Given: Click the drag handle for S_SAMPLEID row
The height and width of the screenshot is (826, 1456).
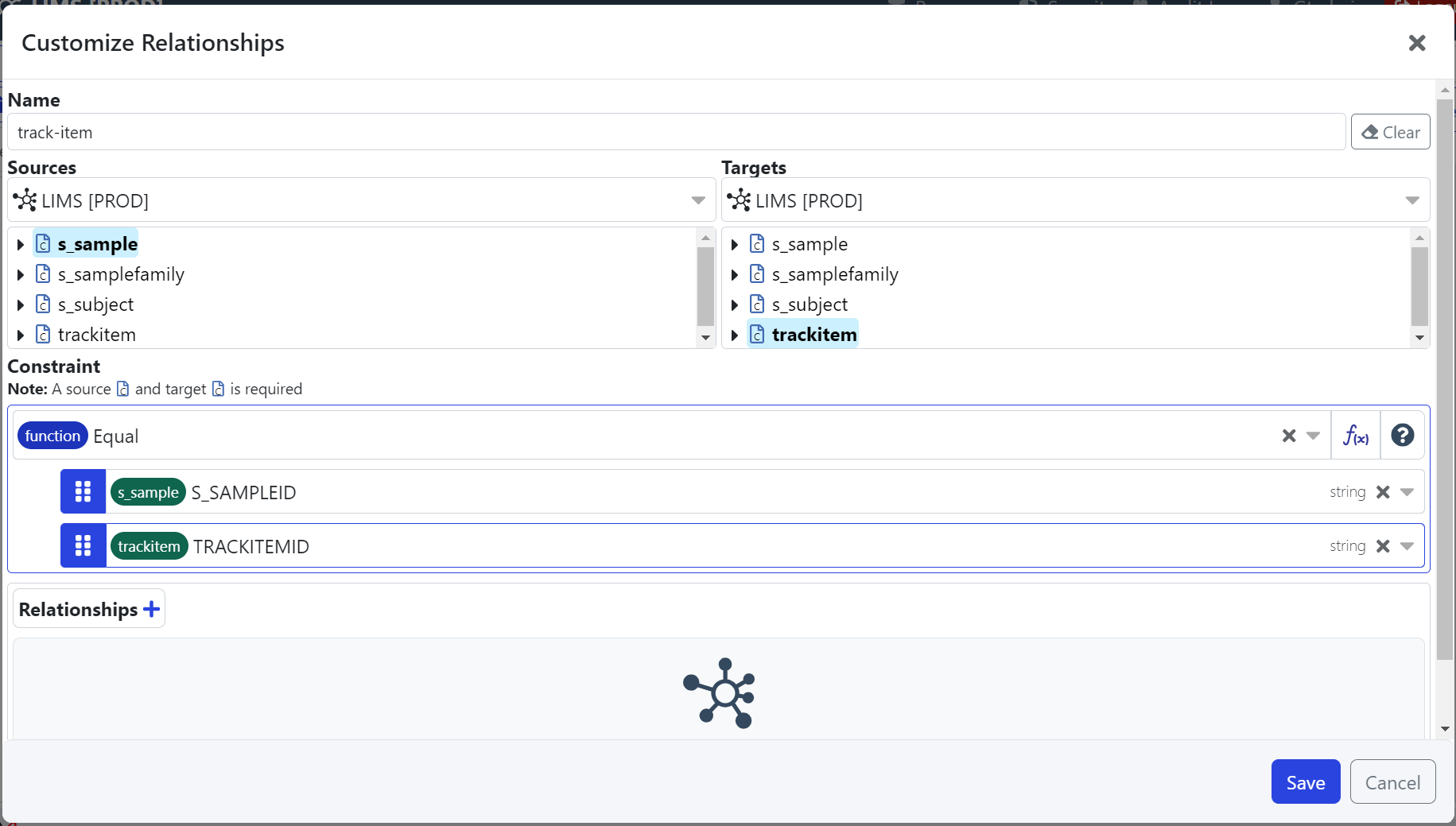Looking at the screenshot, I should (83, 492).
